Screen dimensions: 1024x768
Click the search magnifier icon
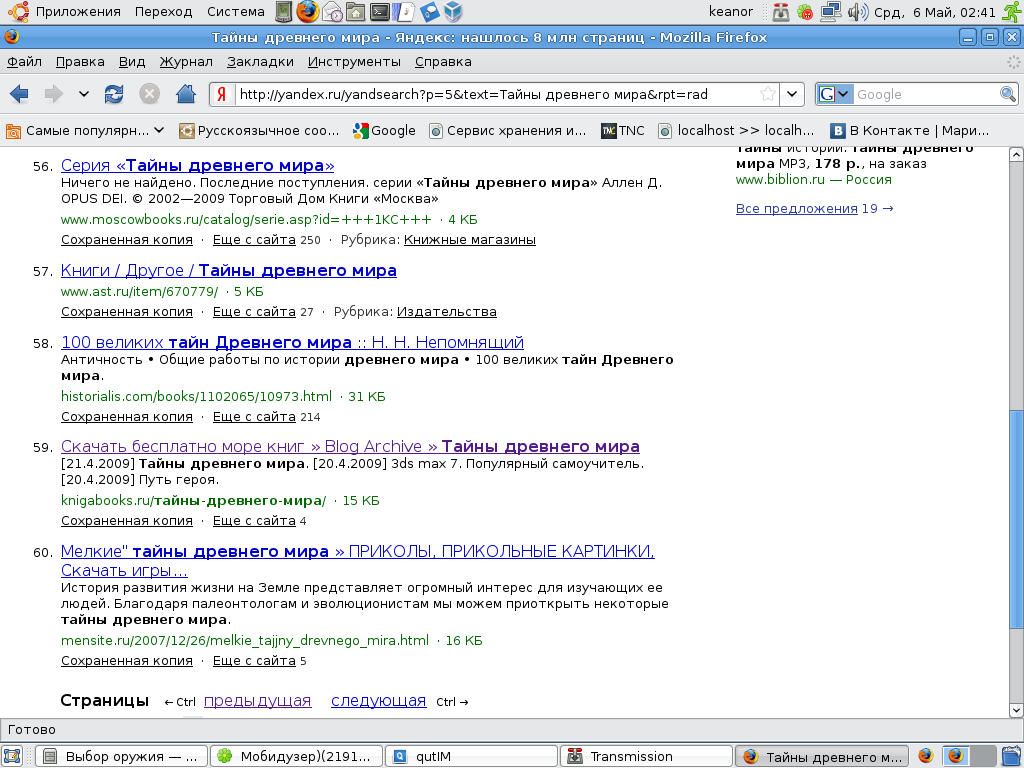1008,94
